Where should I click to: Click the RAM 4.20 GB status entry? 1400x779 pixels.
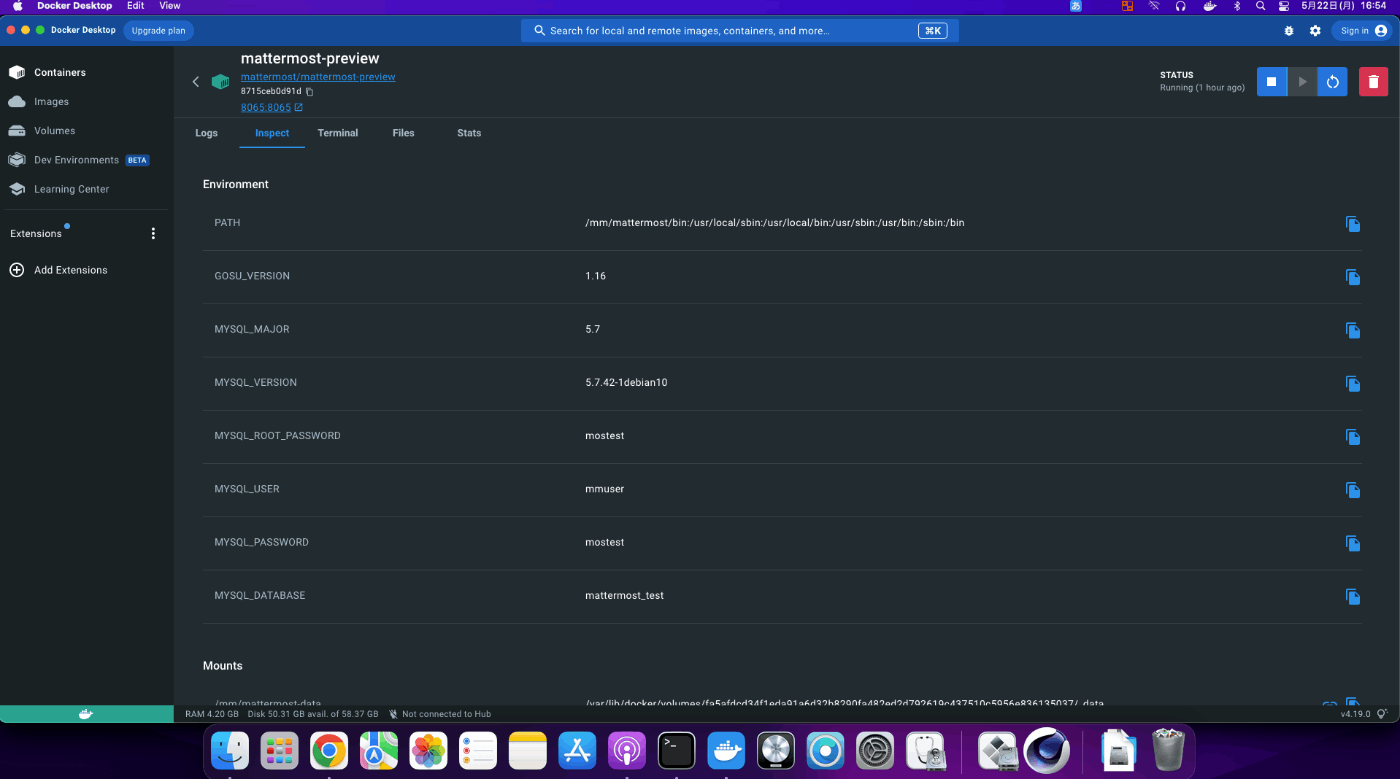tap(212, 714)
